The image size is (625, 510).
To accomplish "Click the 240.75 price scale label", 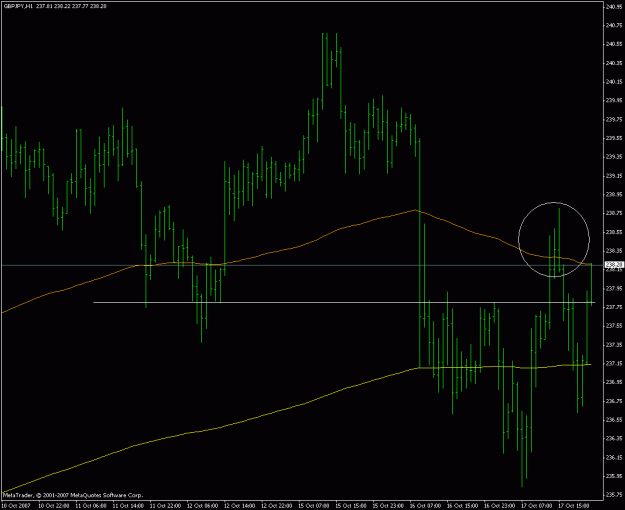I will [x=614, y=25].
